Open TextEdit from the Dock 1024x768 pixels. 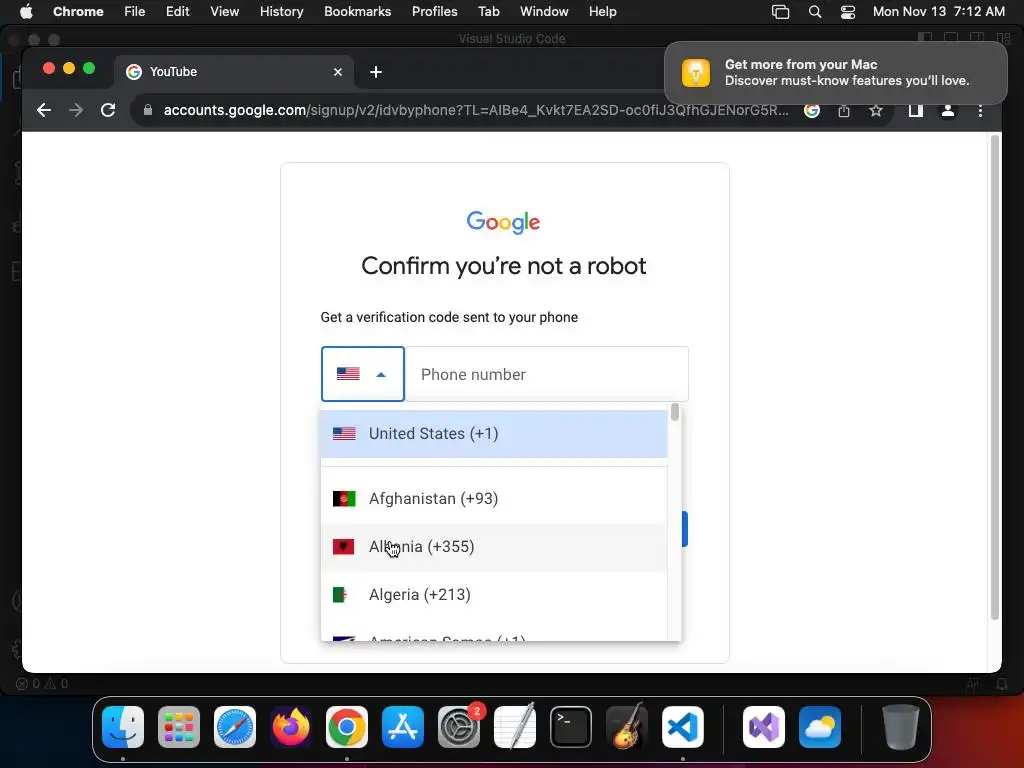[515, 727]
